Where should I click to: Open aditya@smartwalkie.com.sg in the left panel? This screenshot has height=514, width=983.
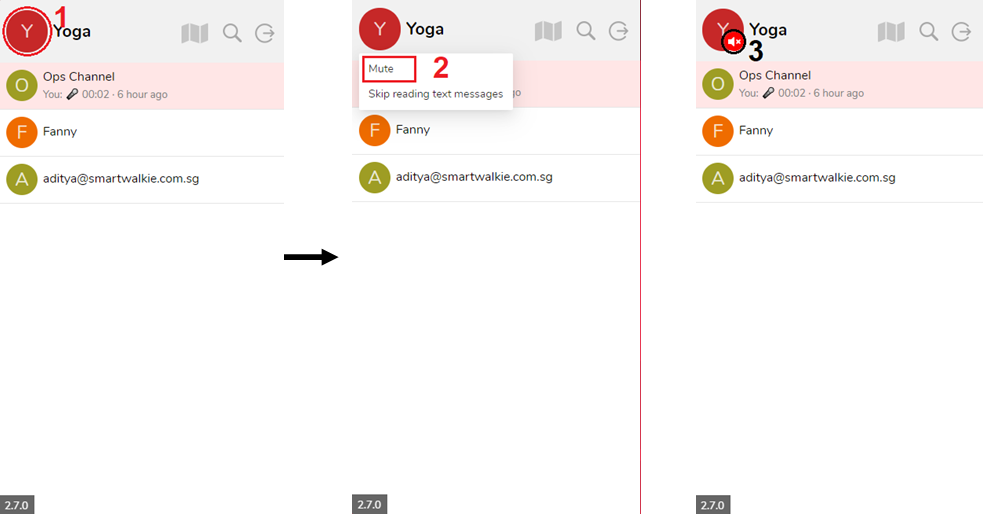(x=142, y=180)
